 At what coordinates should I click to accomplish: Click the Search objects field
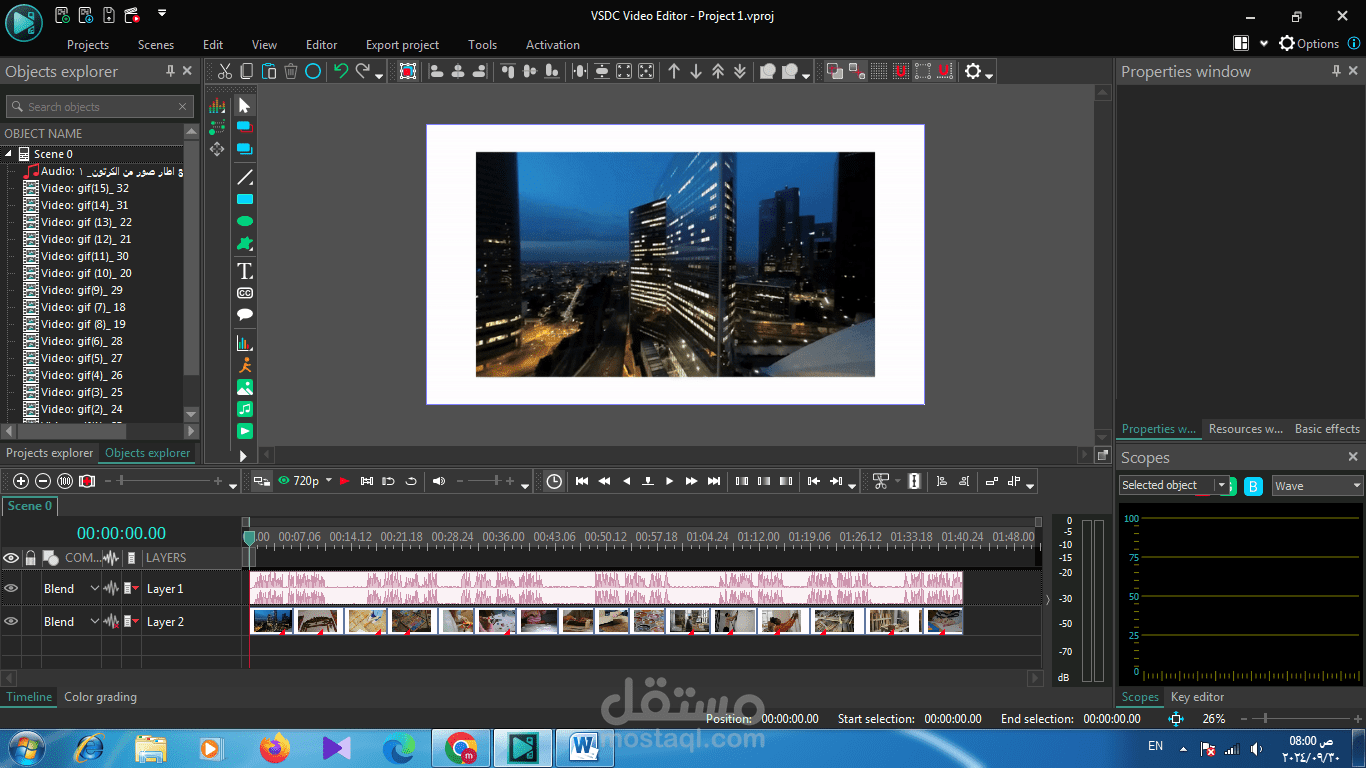pos(99,107)
